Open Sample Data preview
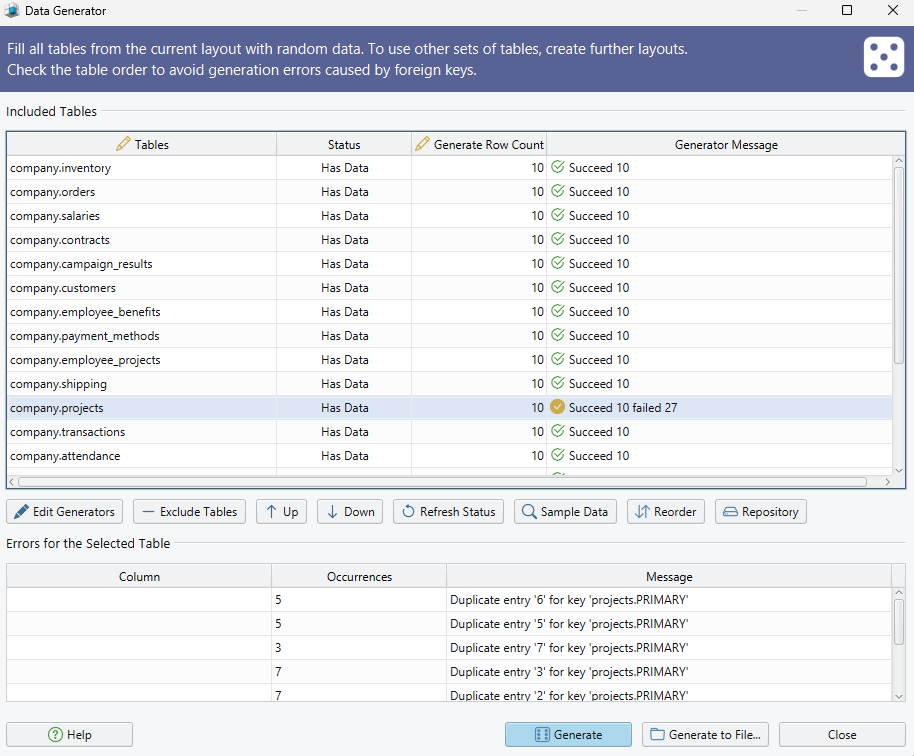914x756 pixels. pos(565,512)
